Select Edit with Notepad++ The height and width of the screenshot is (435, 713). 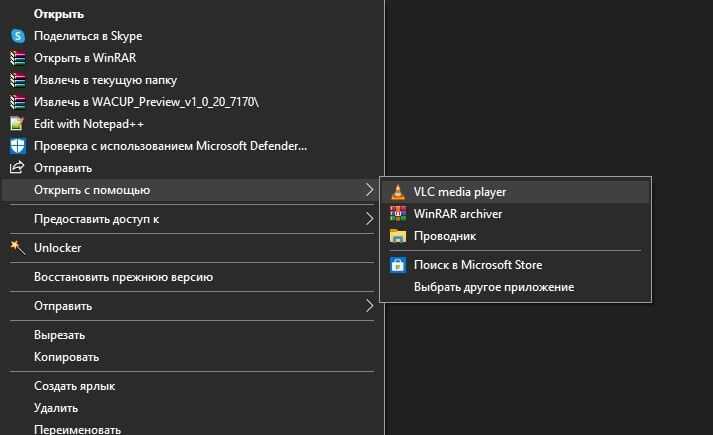[89, 124]
